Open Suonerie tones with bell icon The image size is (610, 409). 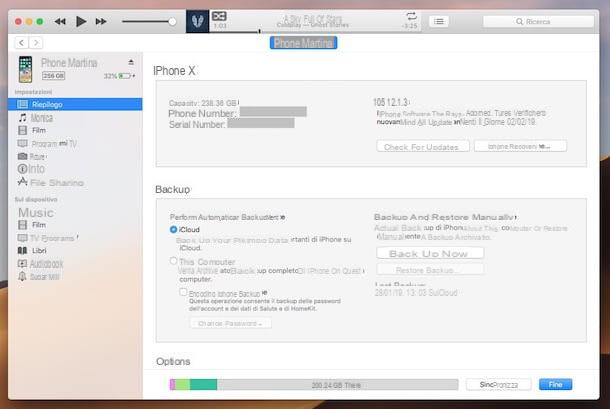pyautogui.click(x=75, y=277)
